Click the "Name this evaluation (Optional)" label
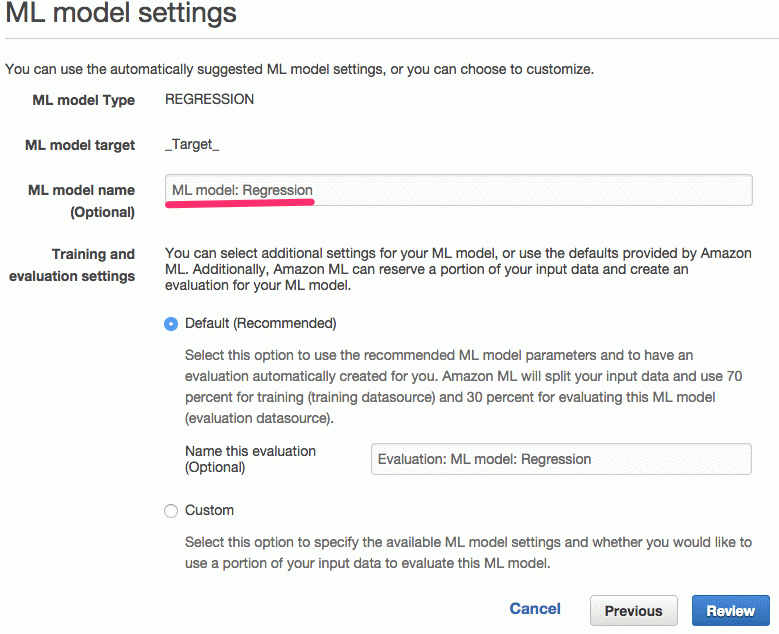 pos(250,459)
